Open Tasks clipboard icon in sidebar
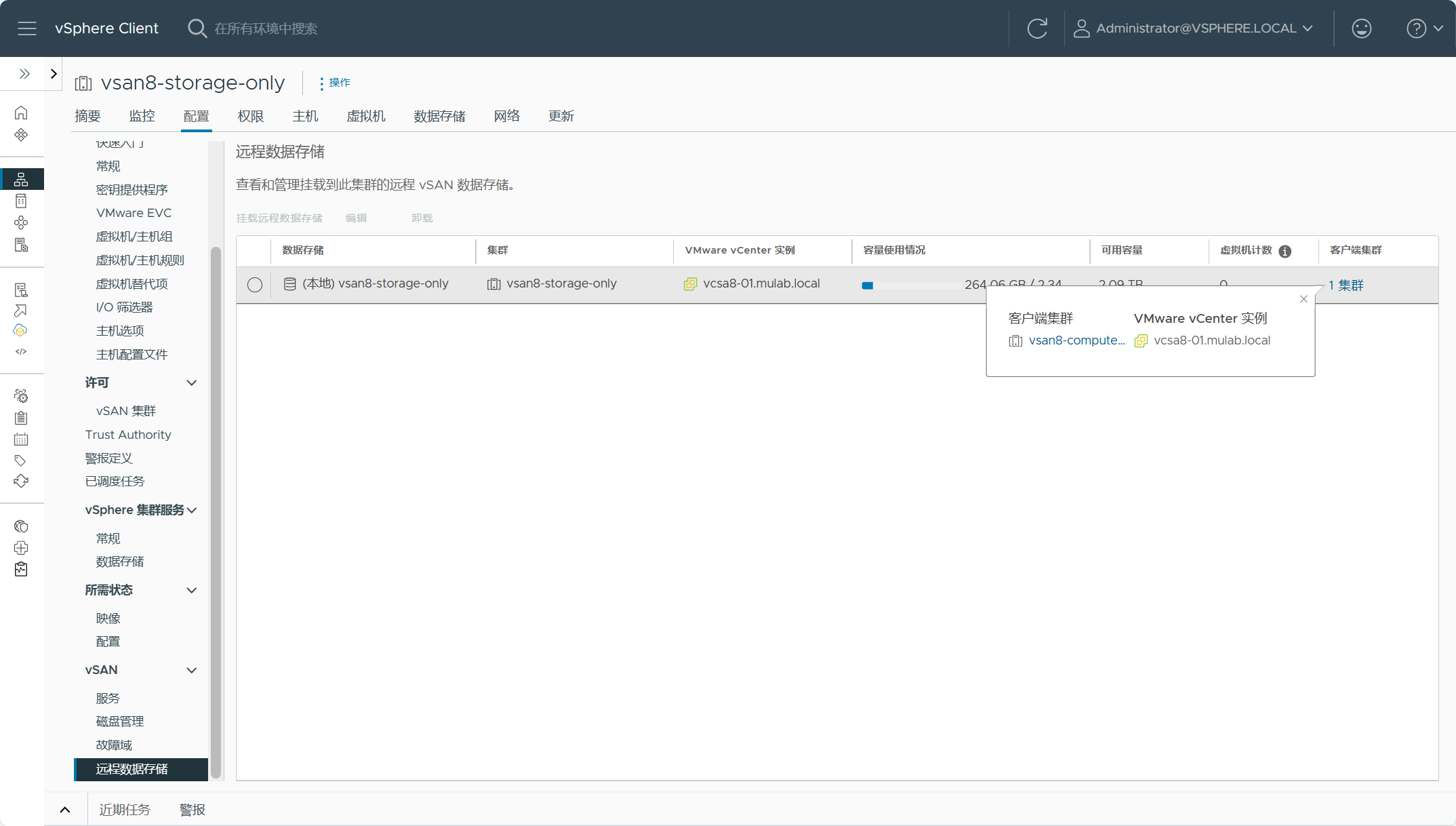 coord(21,418)
